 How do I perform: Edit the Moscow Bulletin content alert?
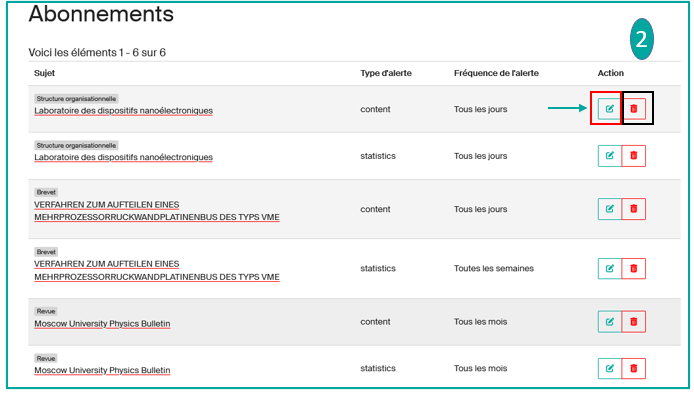pos(609,322)
